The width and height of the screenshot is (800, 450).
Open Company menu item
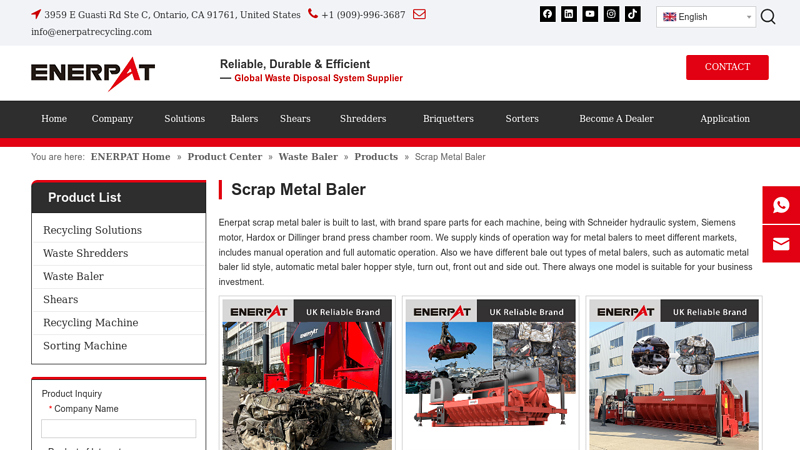(112, 119)
